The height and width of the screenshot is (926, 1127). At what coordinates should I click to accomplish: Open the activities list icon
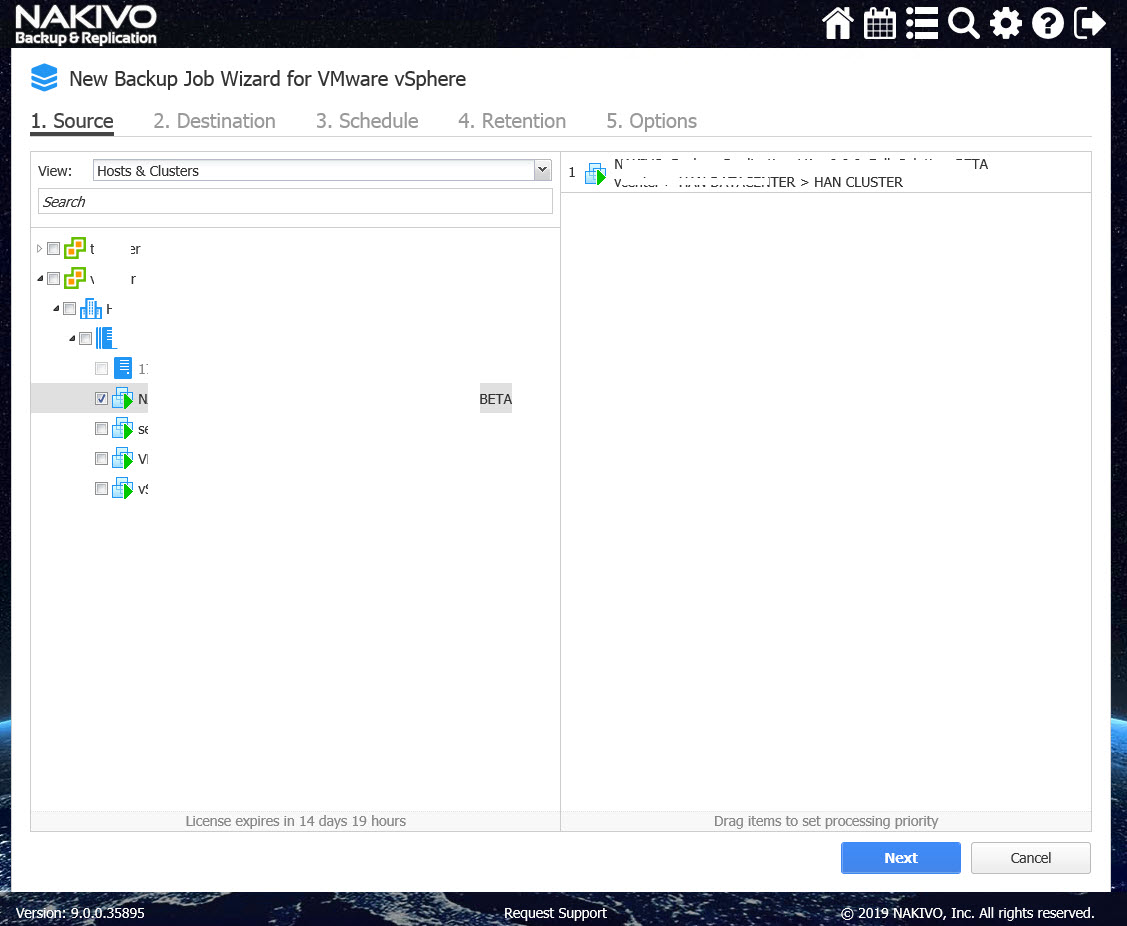coord(921,23)
